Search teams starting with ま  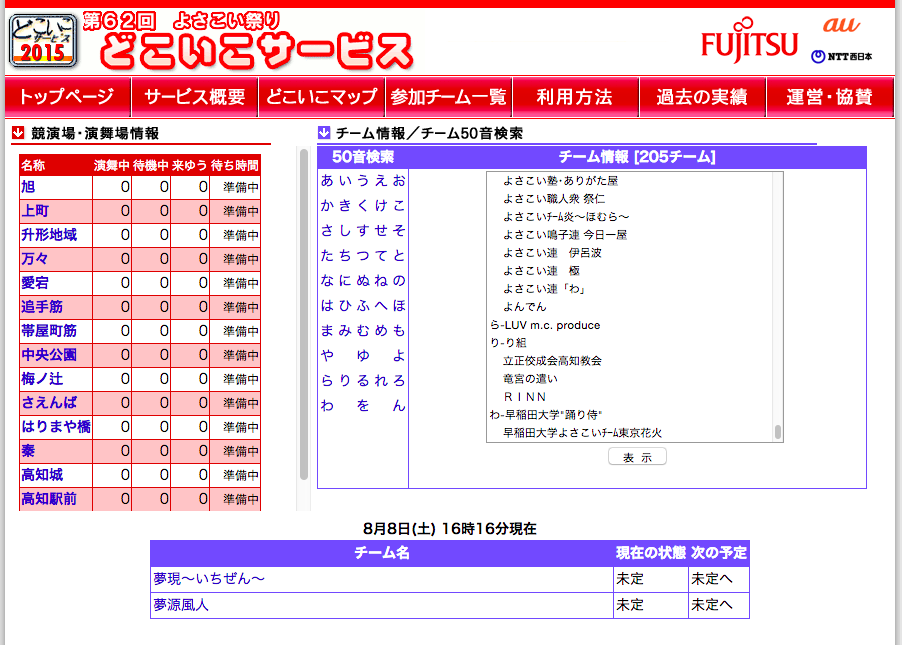coord(327,331)
